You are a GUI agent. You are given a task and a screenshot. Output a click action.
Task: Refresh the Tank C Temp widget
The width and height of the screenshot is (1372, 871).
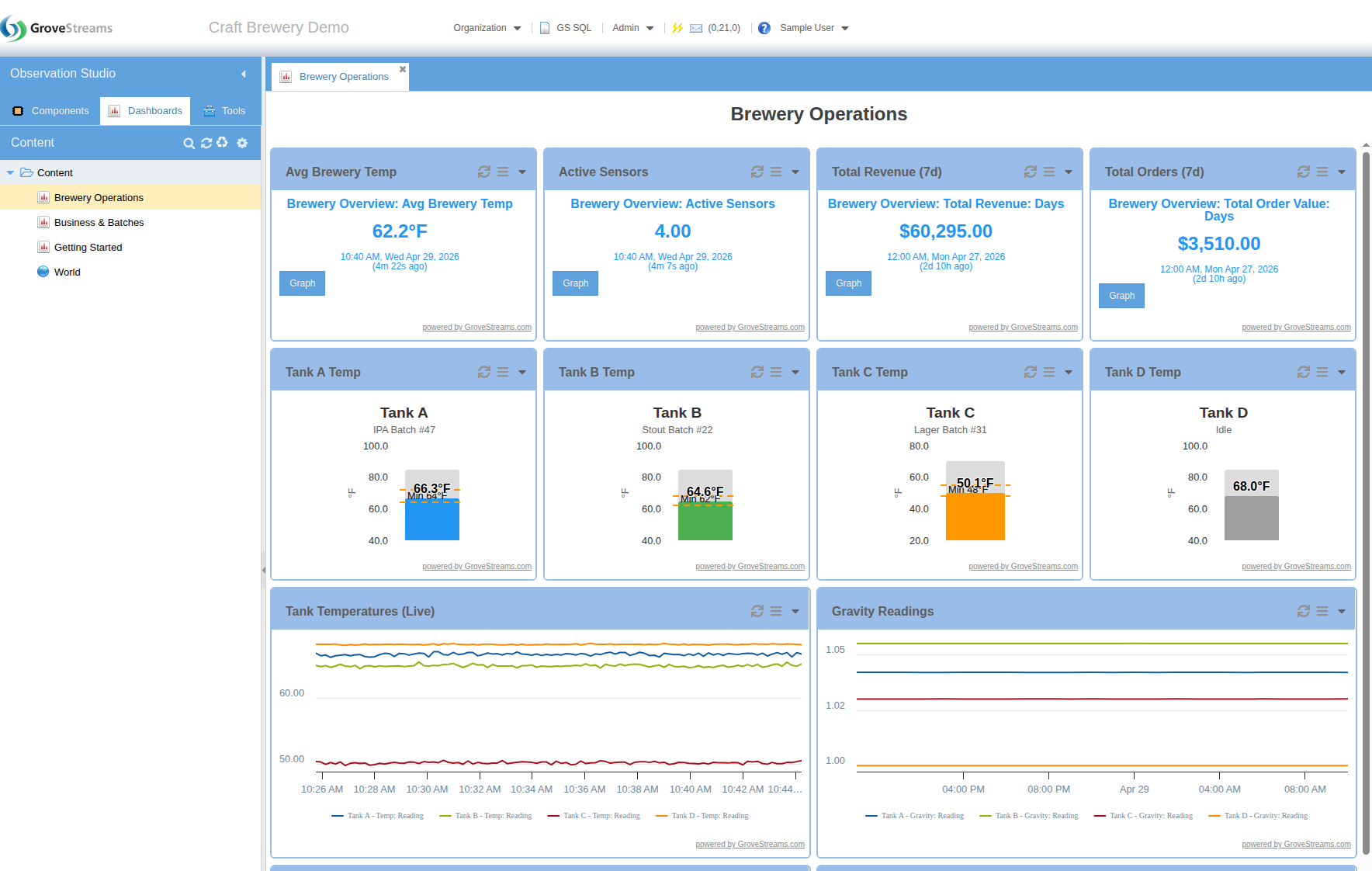(1031, 372)
